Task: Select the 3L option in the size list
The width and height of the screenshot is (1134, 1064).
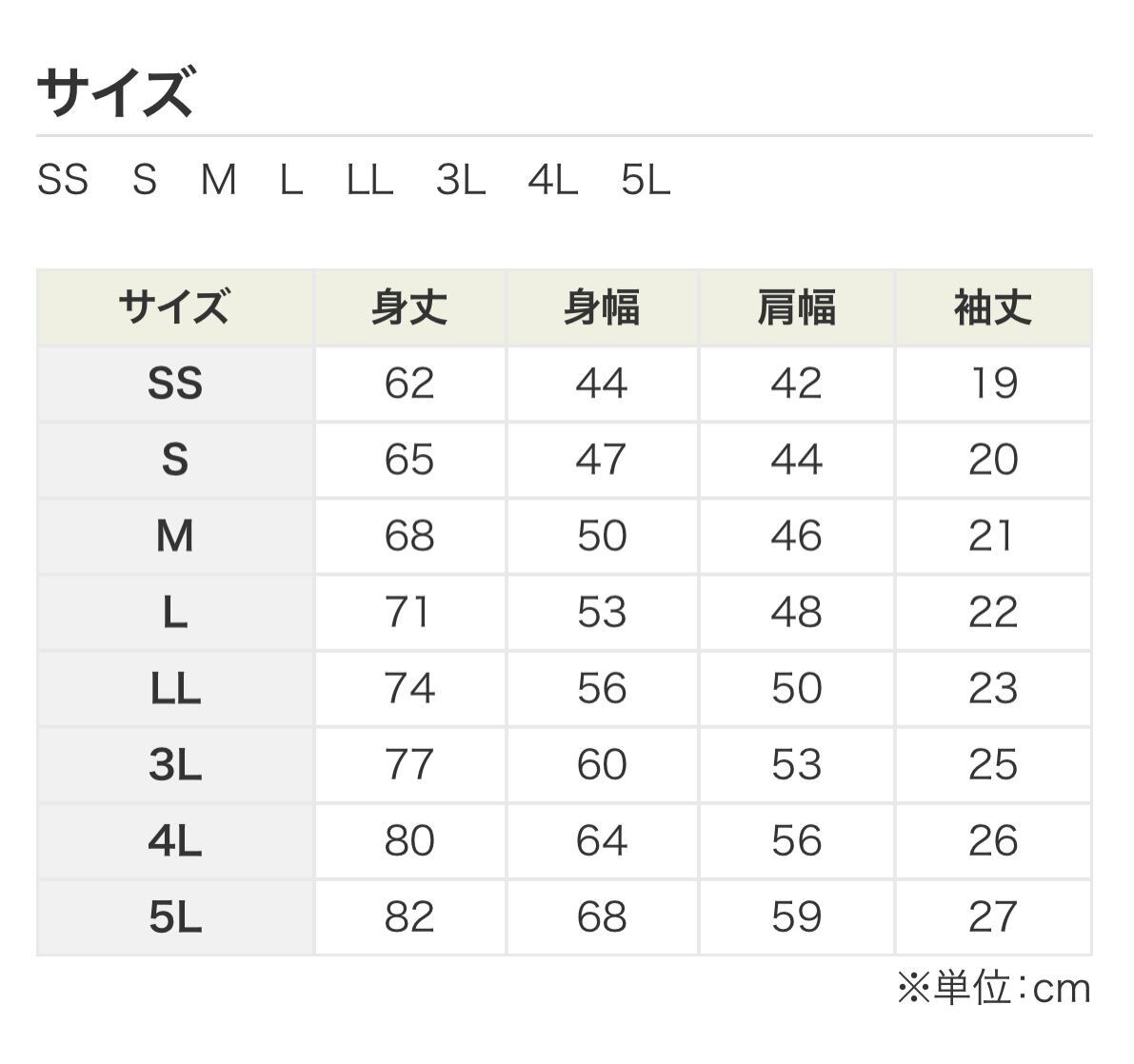Action: [461, 180]
